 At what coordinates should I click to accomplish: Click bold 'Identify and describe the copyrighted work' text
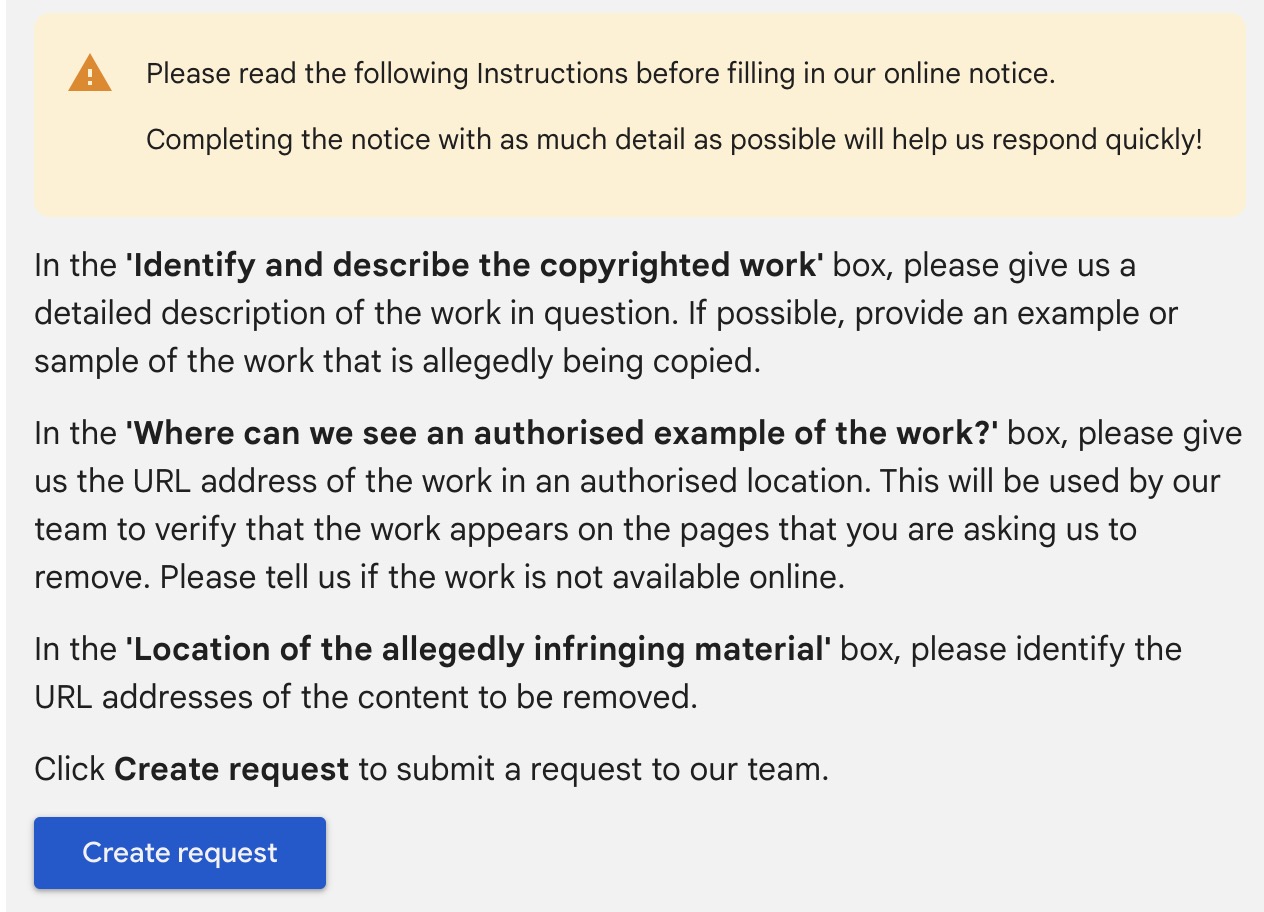[x=474, y=266]
